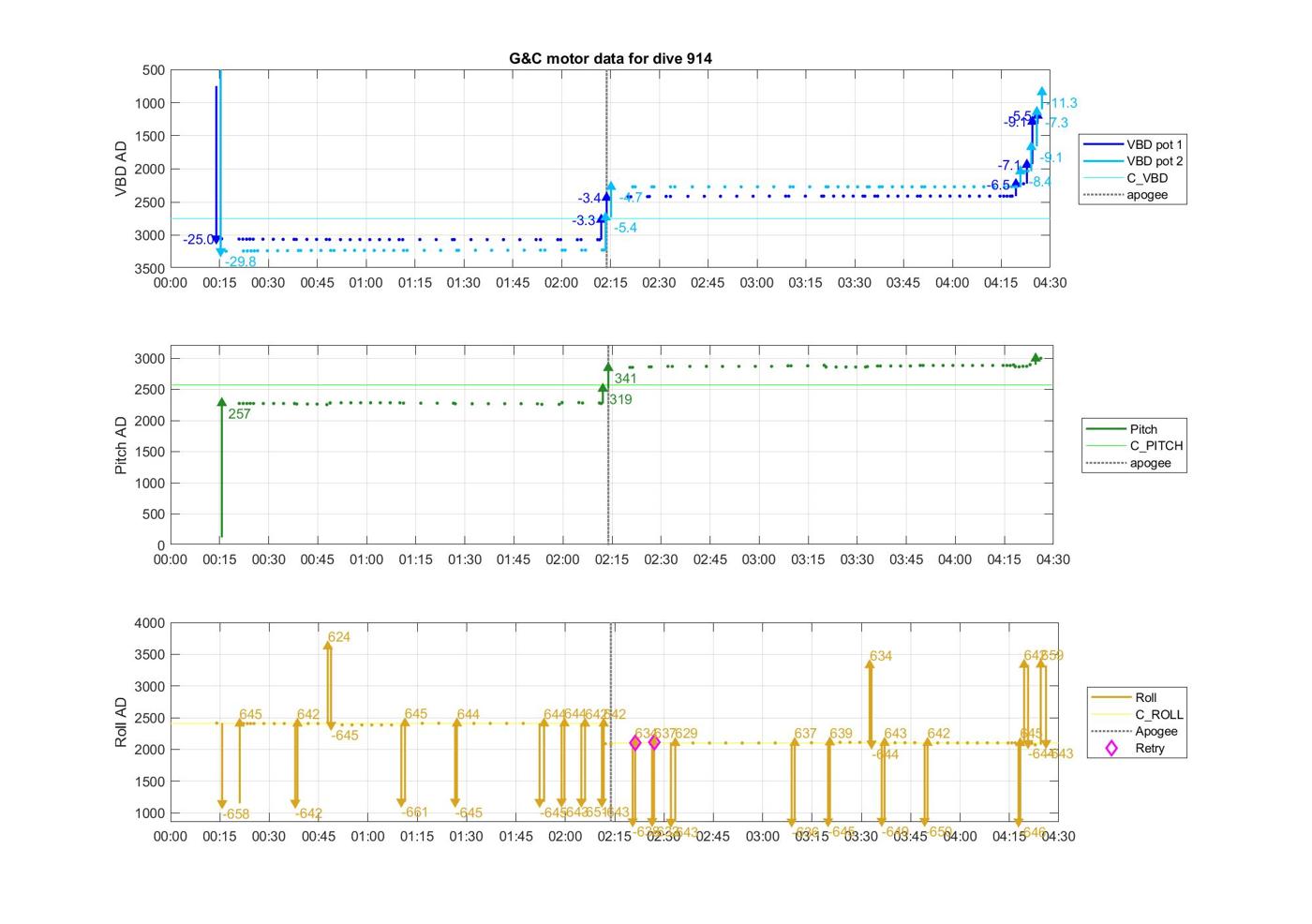Click the '-7.3' VBD data label
Viewport: 1312px width, 924px height.
point(1056,123)
